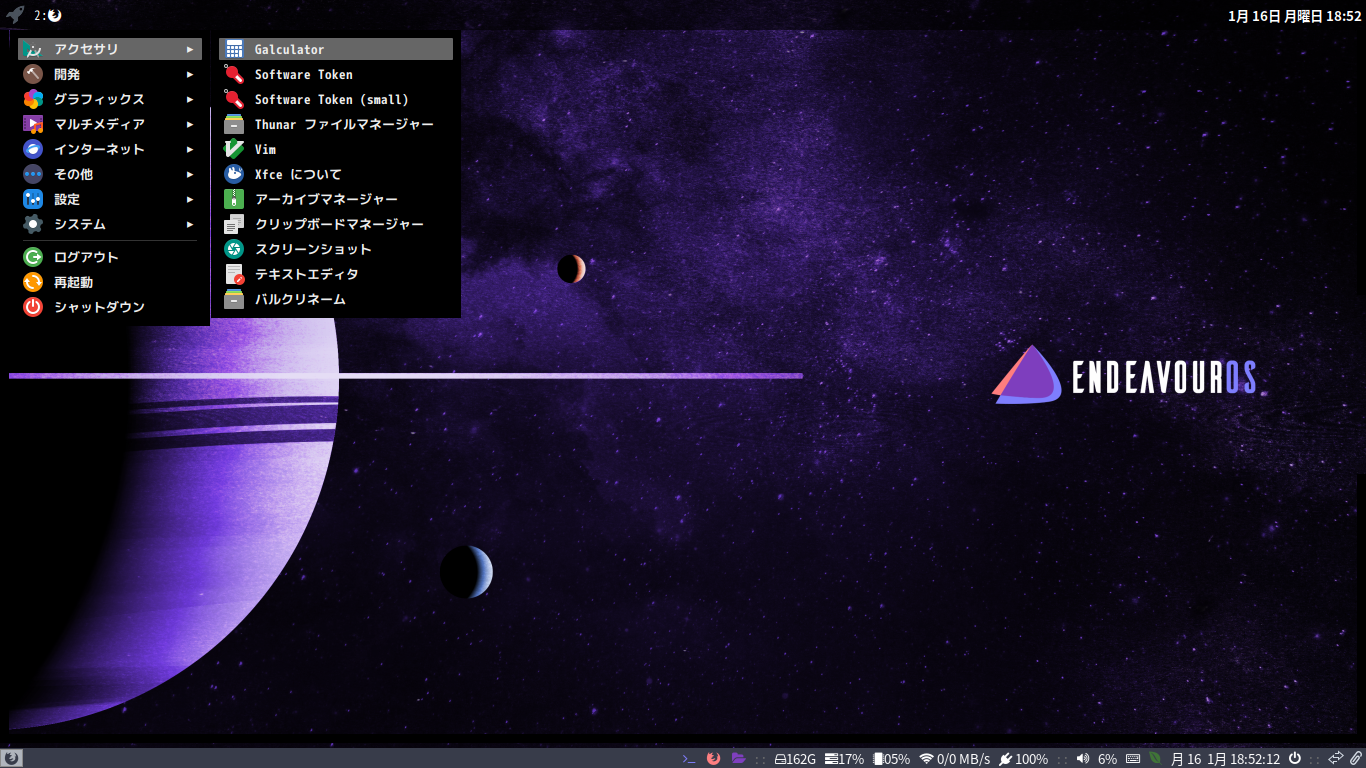Open the 月 16 1月 18:52:12 date-time applet
The image size is (1366, 768).
pyautogui.click(x=1226, y=759)
